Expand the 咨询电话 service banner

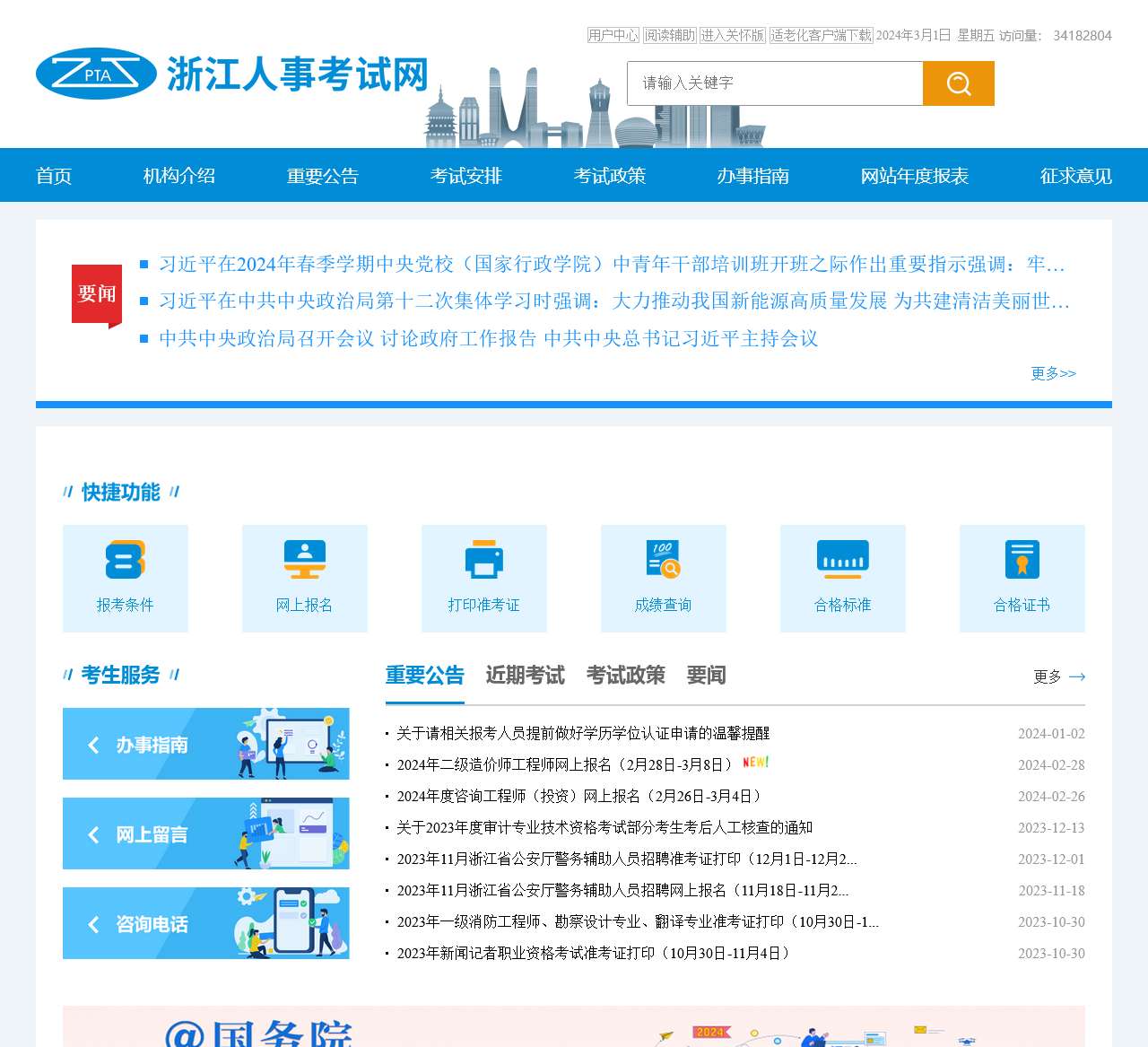point(205,923)
